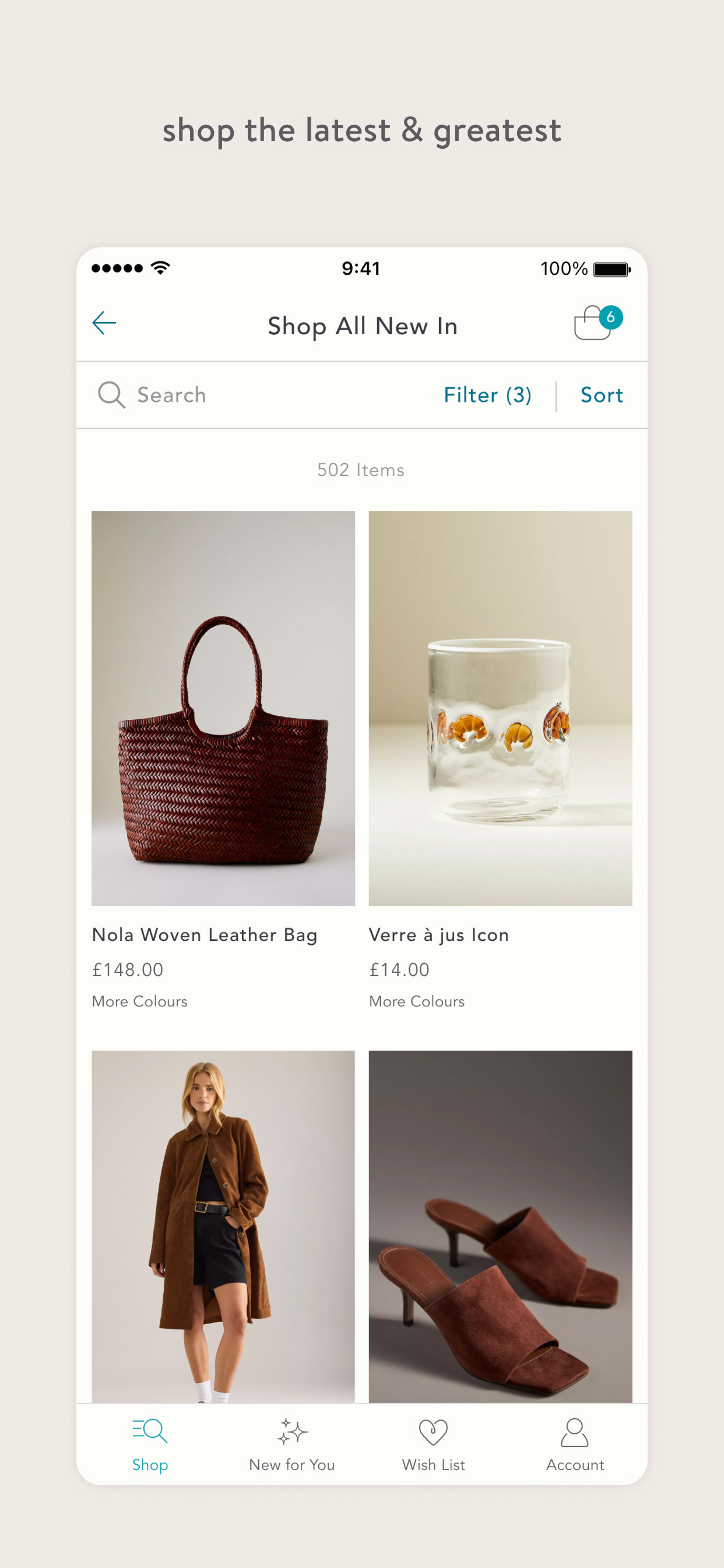The height and width of the screenshot is (1568, 724).
Task: Open the Account person icon
Action: (574, 1432)
